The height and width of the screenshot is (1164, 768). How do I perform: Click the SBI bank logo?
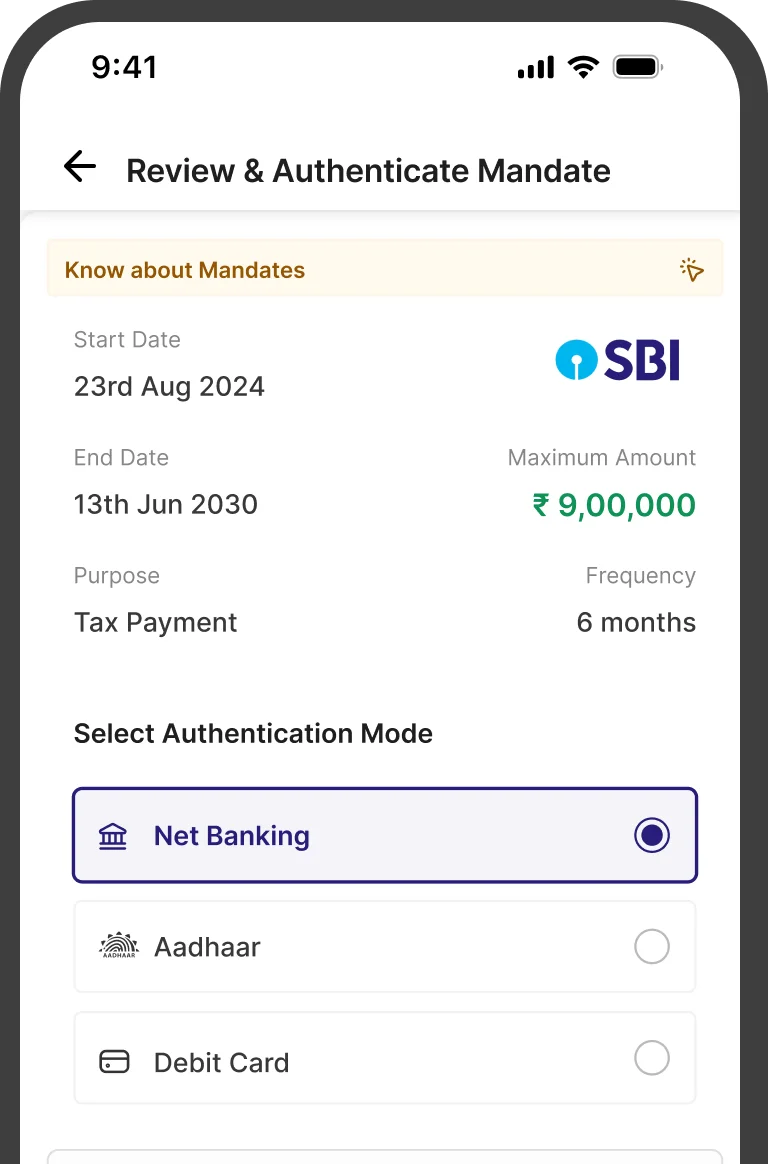(618, 360)
